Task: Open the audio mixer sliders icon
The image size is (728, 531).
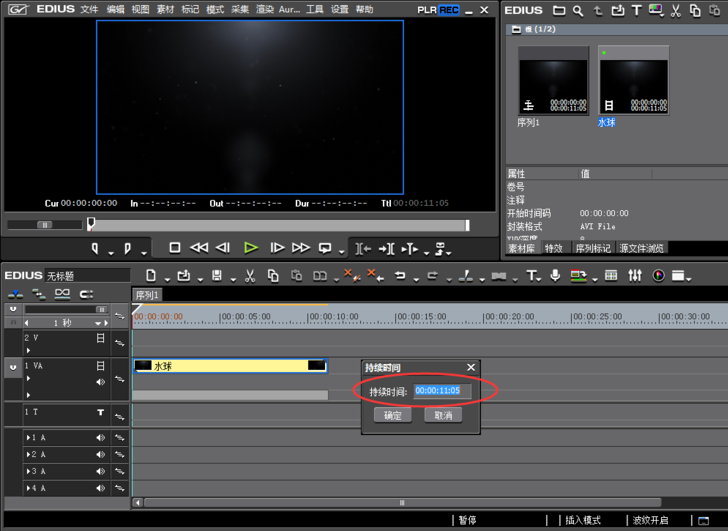Action: pos(635,276)
